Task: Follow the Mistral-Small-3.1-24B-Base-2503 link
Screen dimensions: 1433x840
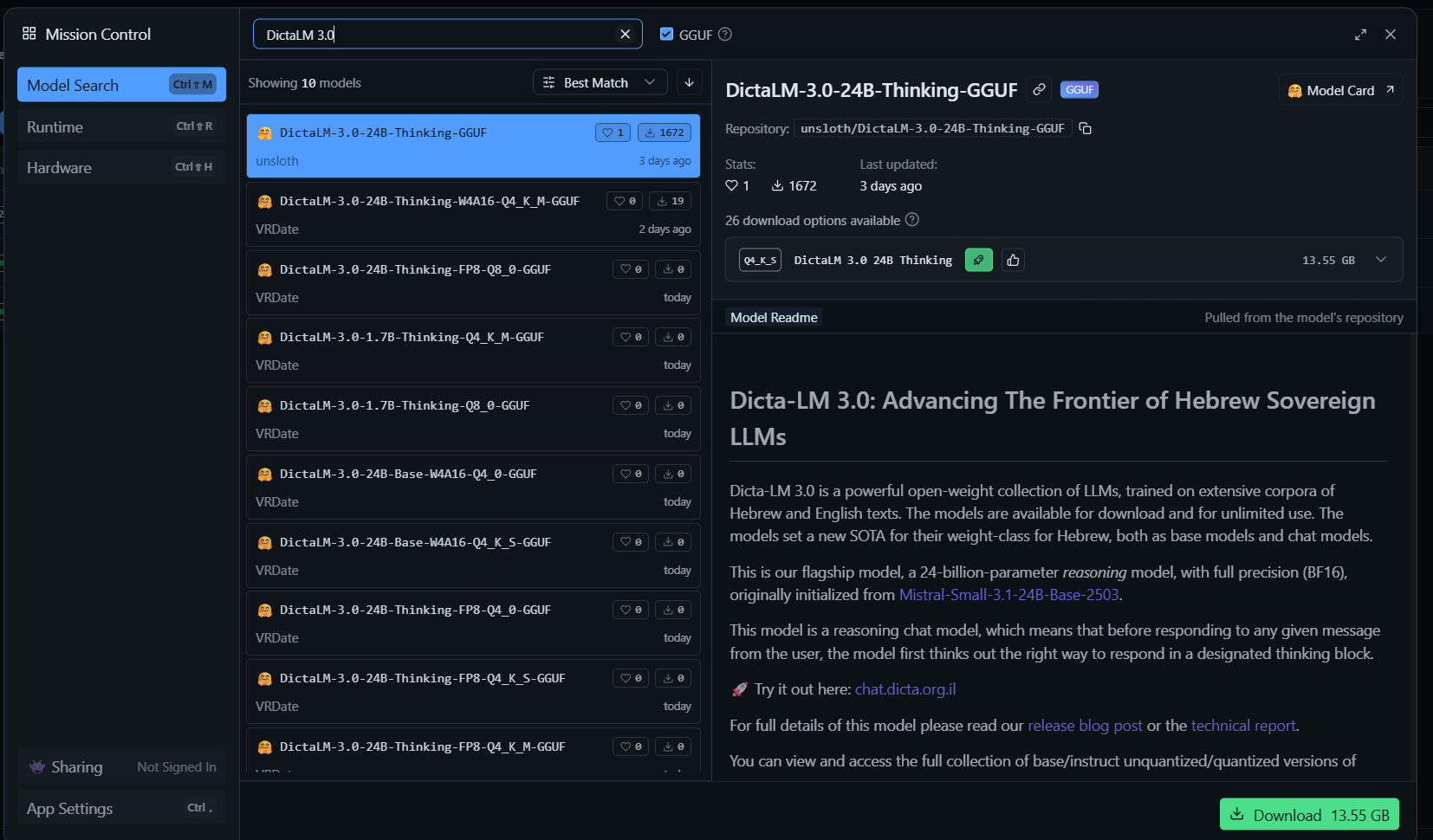Action: [x=1008, y=595]
